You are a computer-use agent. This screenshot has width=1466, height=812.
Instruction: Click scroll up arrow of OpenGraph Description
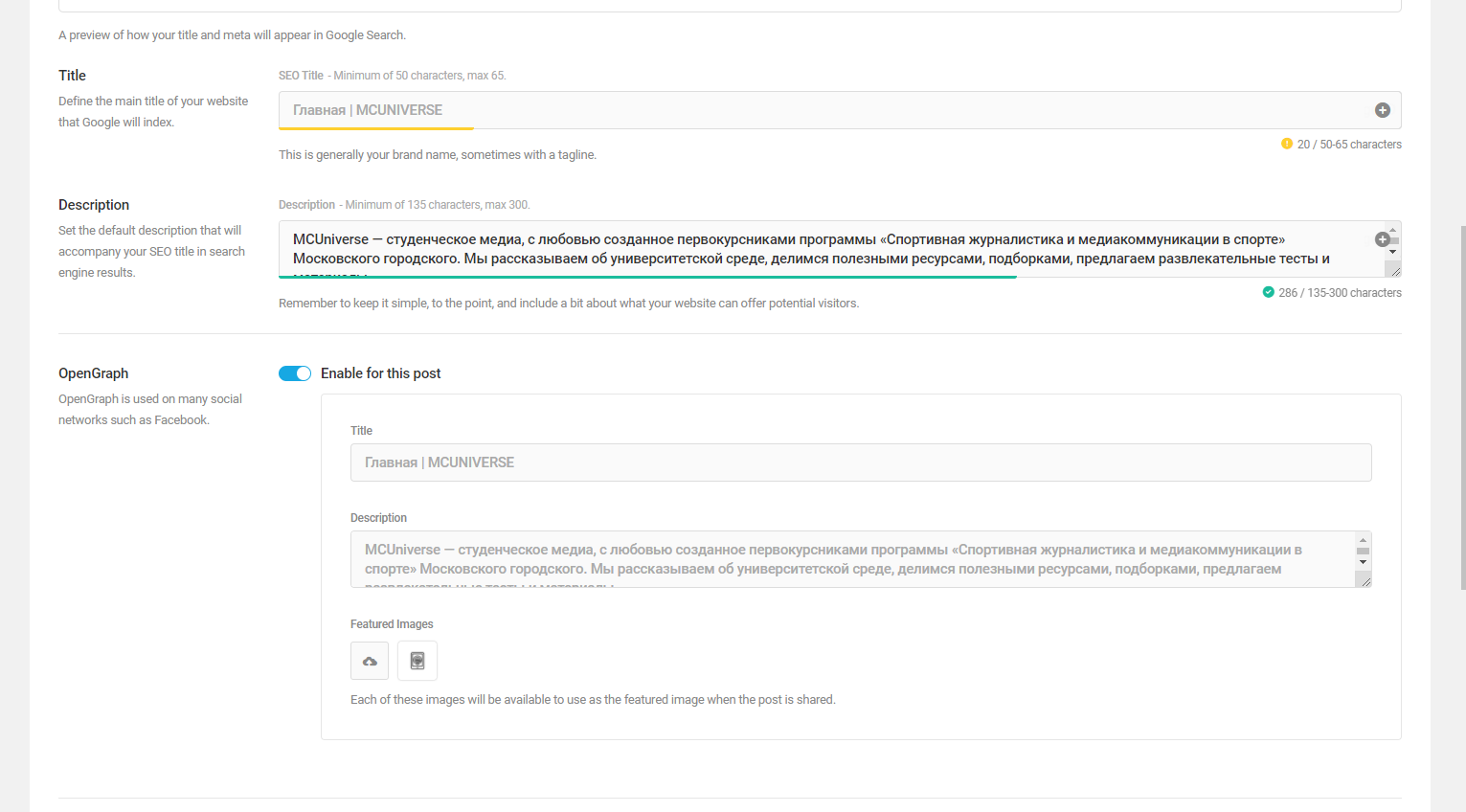pos(1363,540)
